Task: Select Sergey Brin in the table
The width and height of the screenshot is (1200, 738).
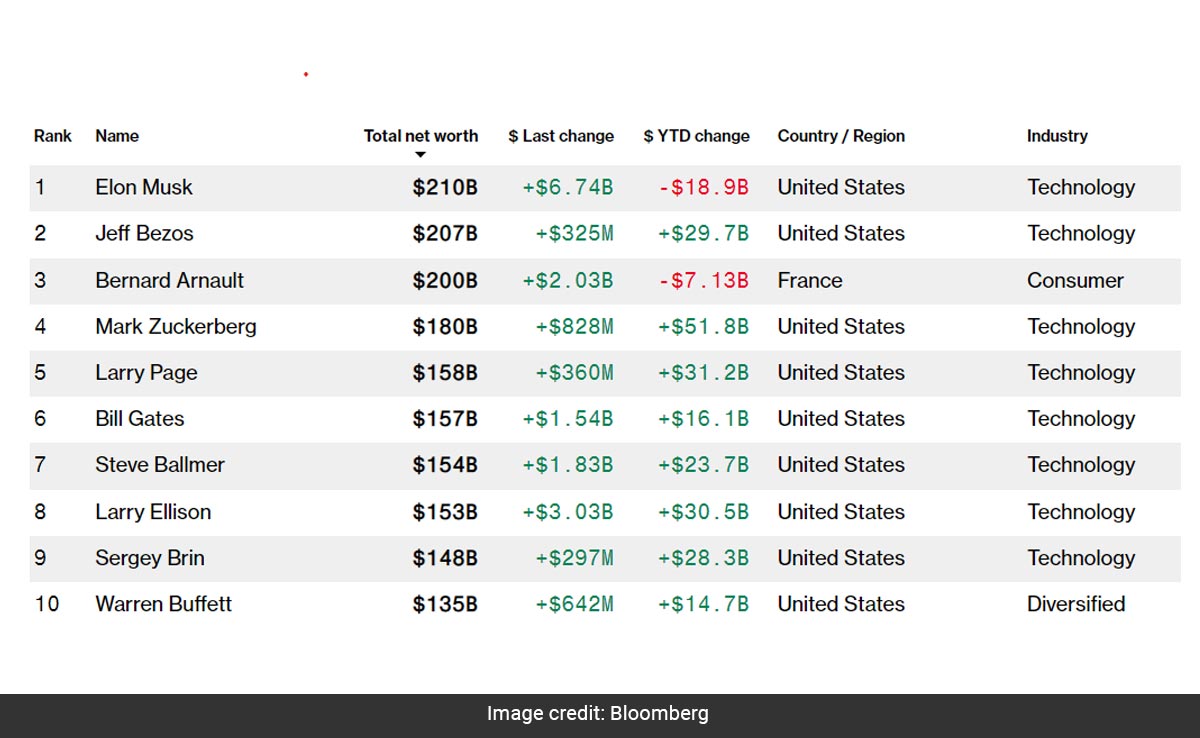Action: pos(149,557)
